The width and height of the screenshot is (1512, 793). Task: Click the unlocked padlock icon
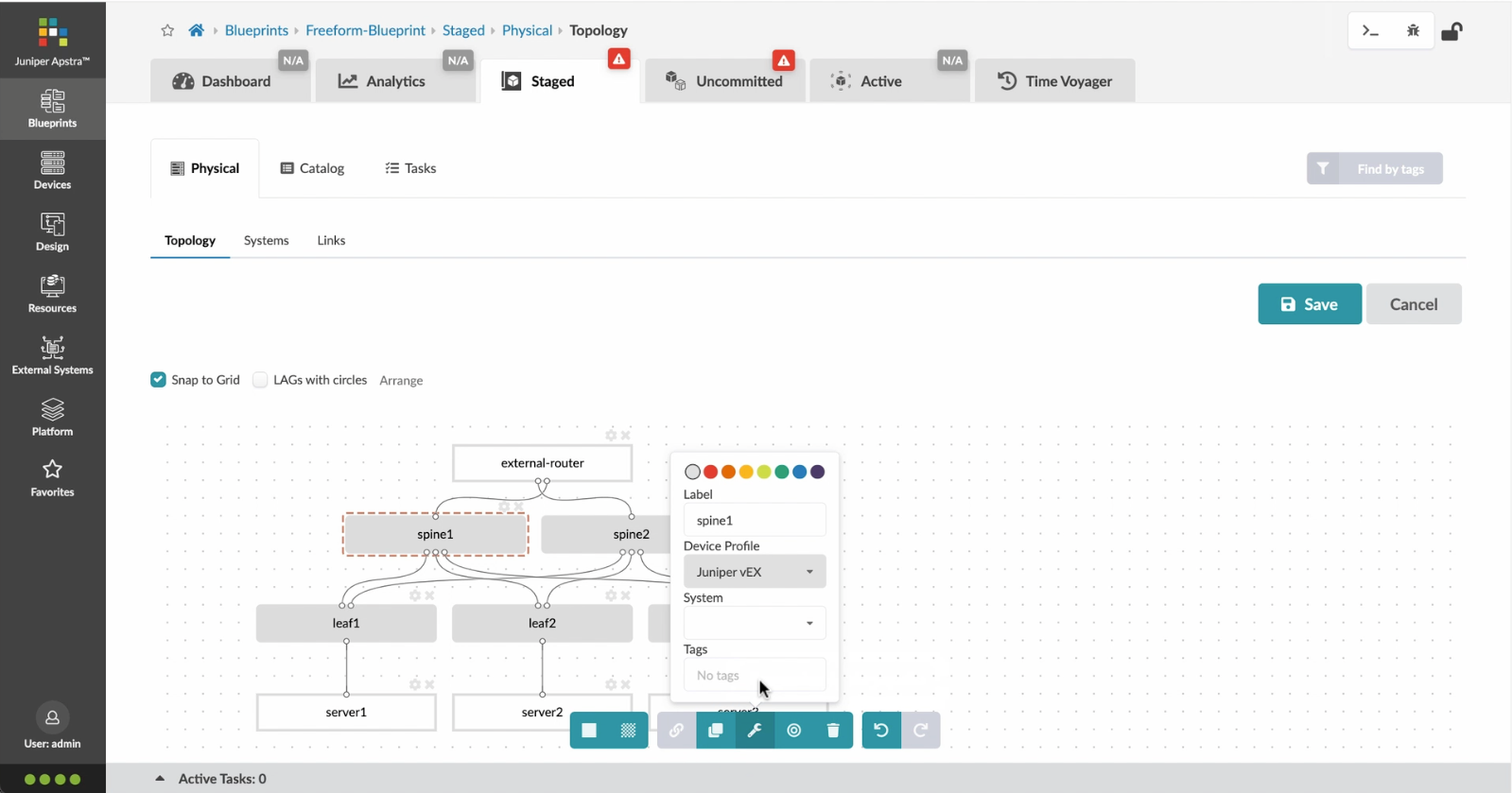(1451, 31)
